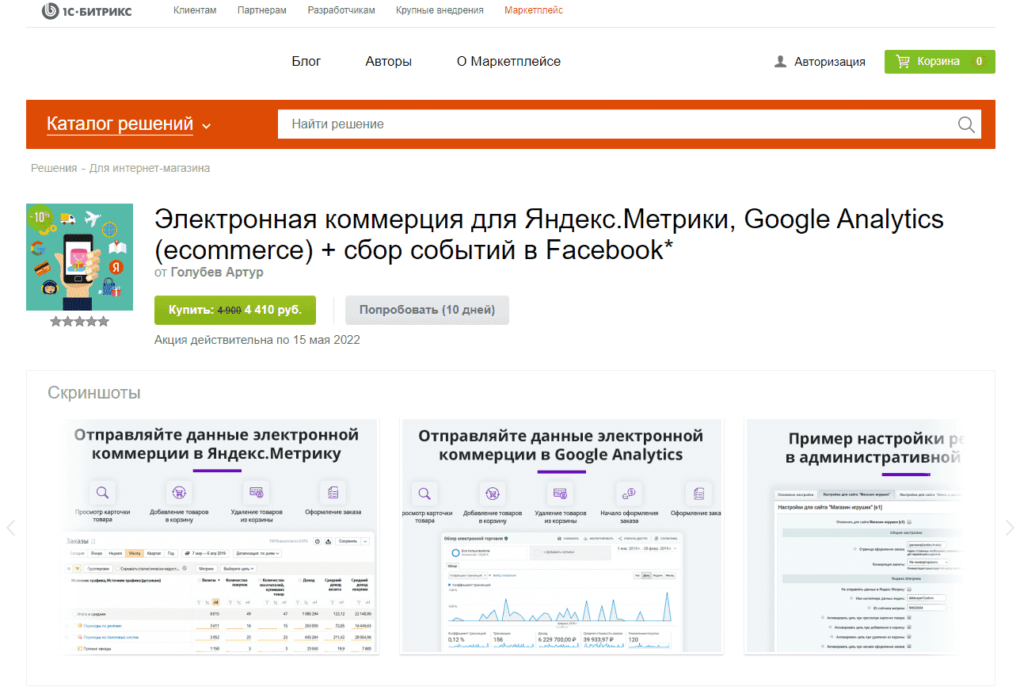Image resolution: width=1024 pixels, height=698 pixels.
Task: Click the Купить 4 410 руб. button
Action: (235, 310)
